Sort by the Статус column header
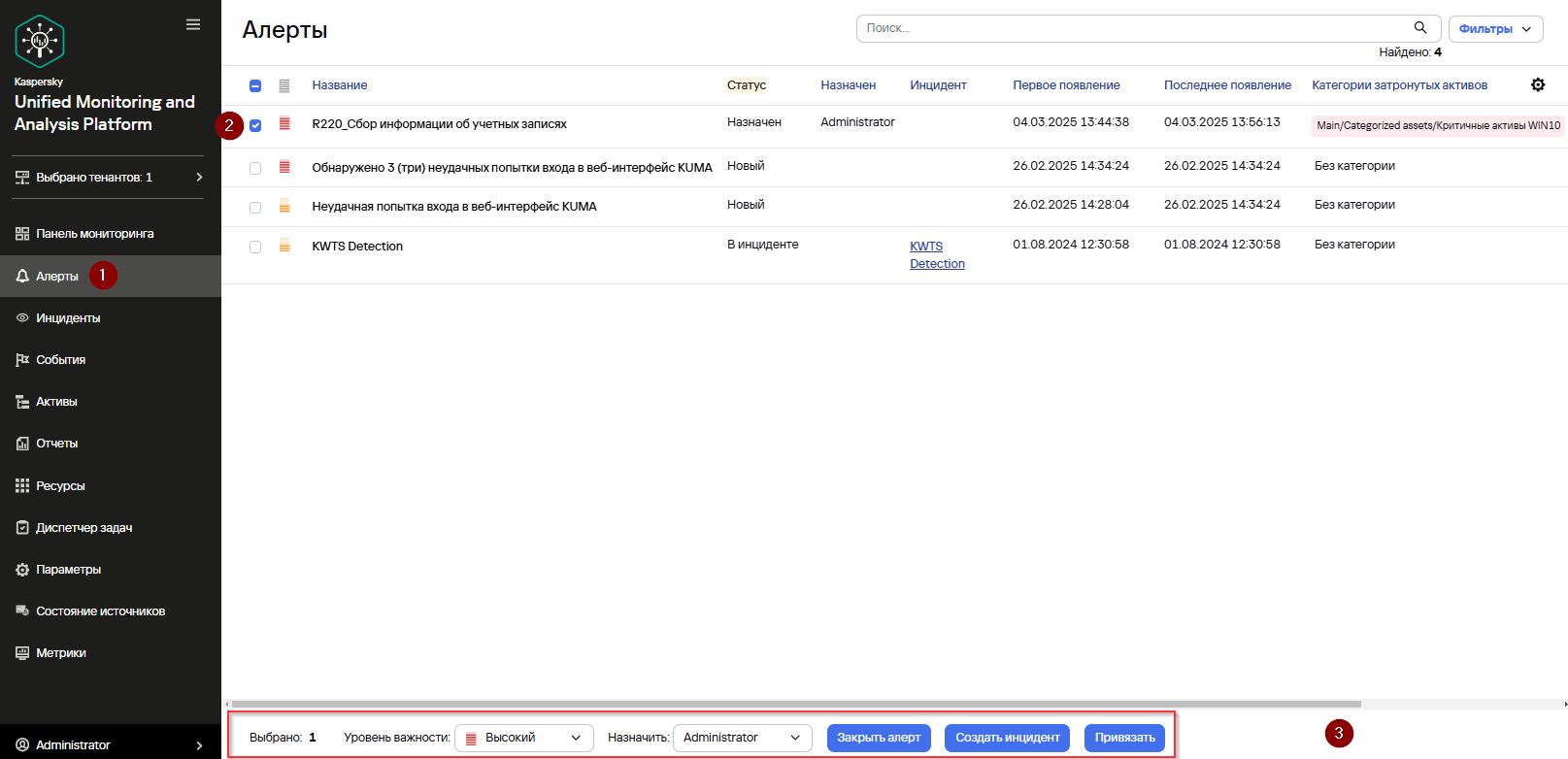 coord(747,85)
